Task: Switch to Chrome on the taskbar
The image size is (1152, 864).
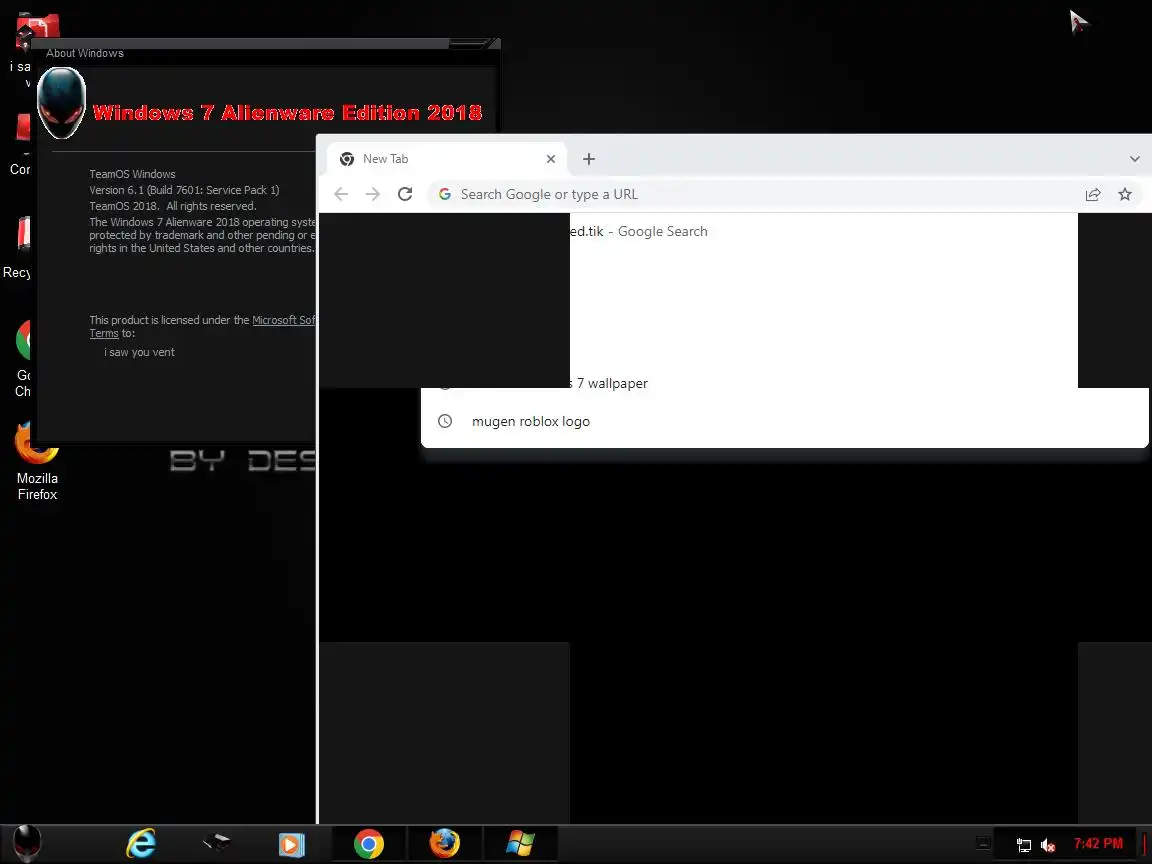Action: 368,844
